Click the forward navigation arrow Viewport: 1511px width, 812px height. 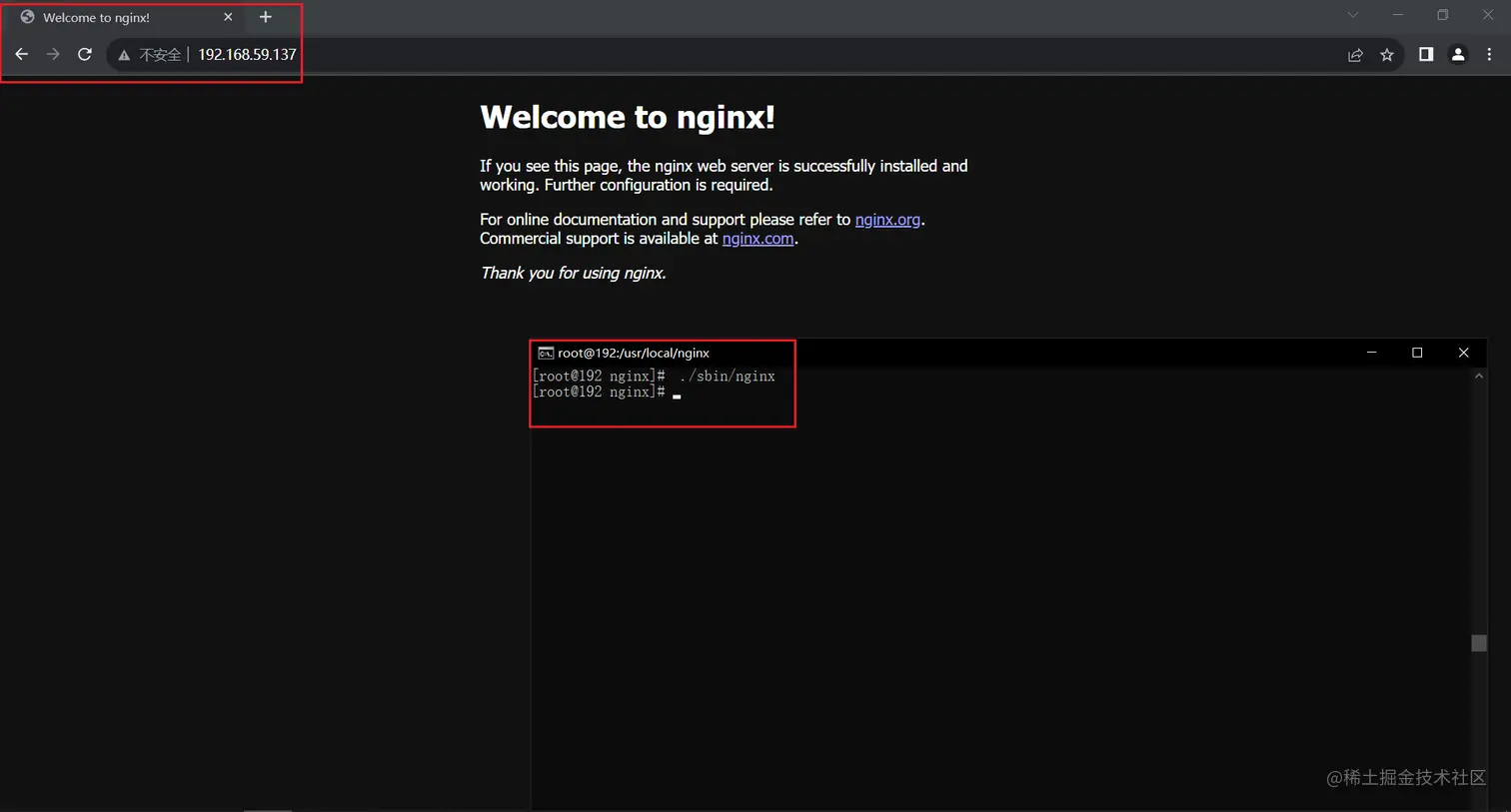[53, 54]
